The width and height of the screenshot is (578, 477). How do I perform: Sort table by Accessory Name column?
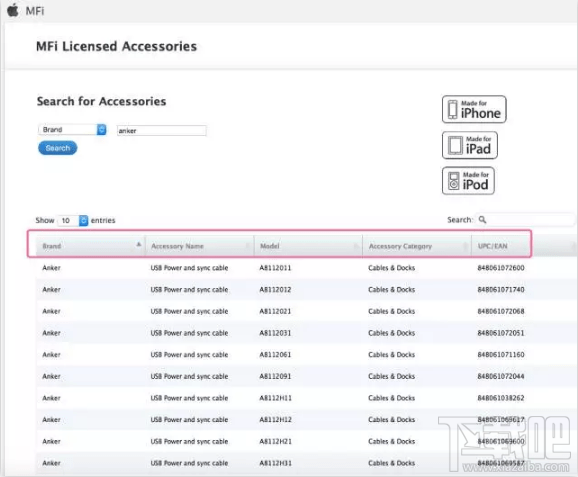pos(199,246)
